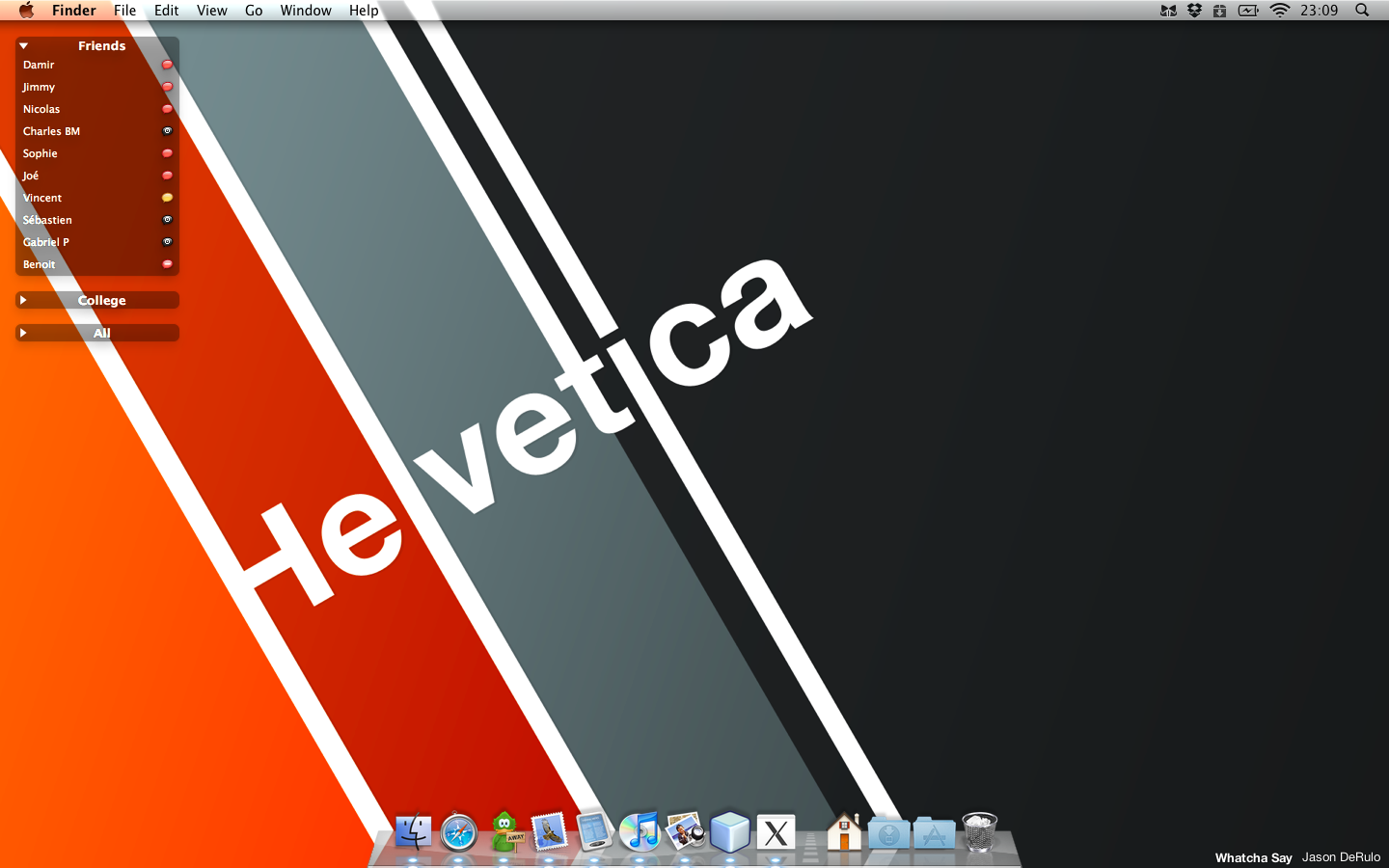Click Vincent's yellow idle status indicator
The image size is (1389, 868).
tap(167, 198)
